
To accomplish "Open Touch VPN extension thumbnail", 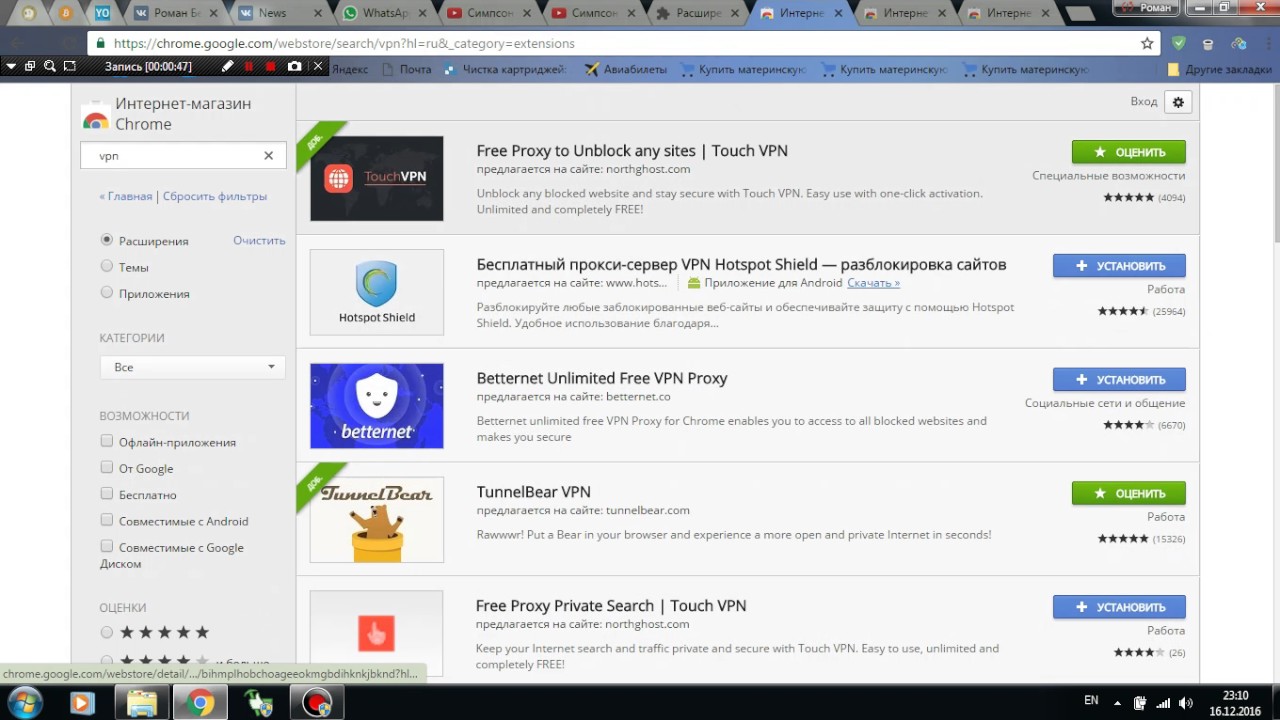I will [x=377, y=178].
